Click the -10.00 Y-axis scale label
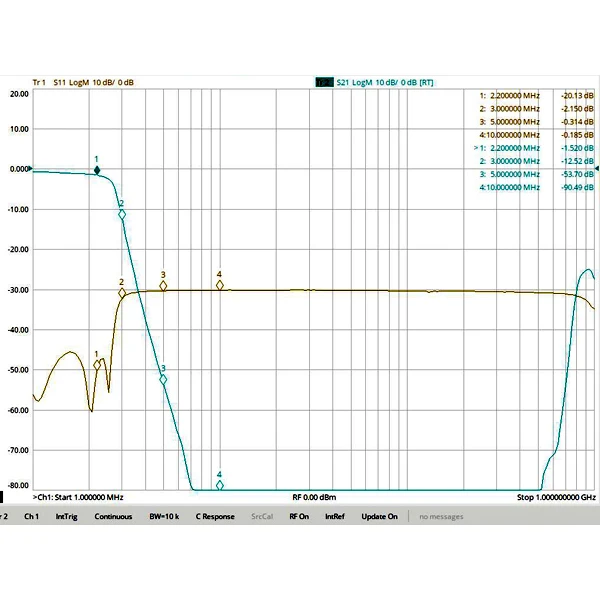Screen dimensions: 600x600 (x=18, y=210)
